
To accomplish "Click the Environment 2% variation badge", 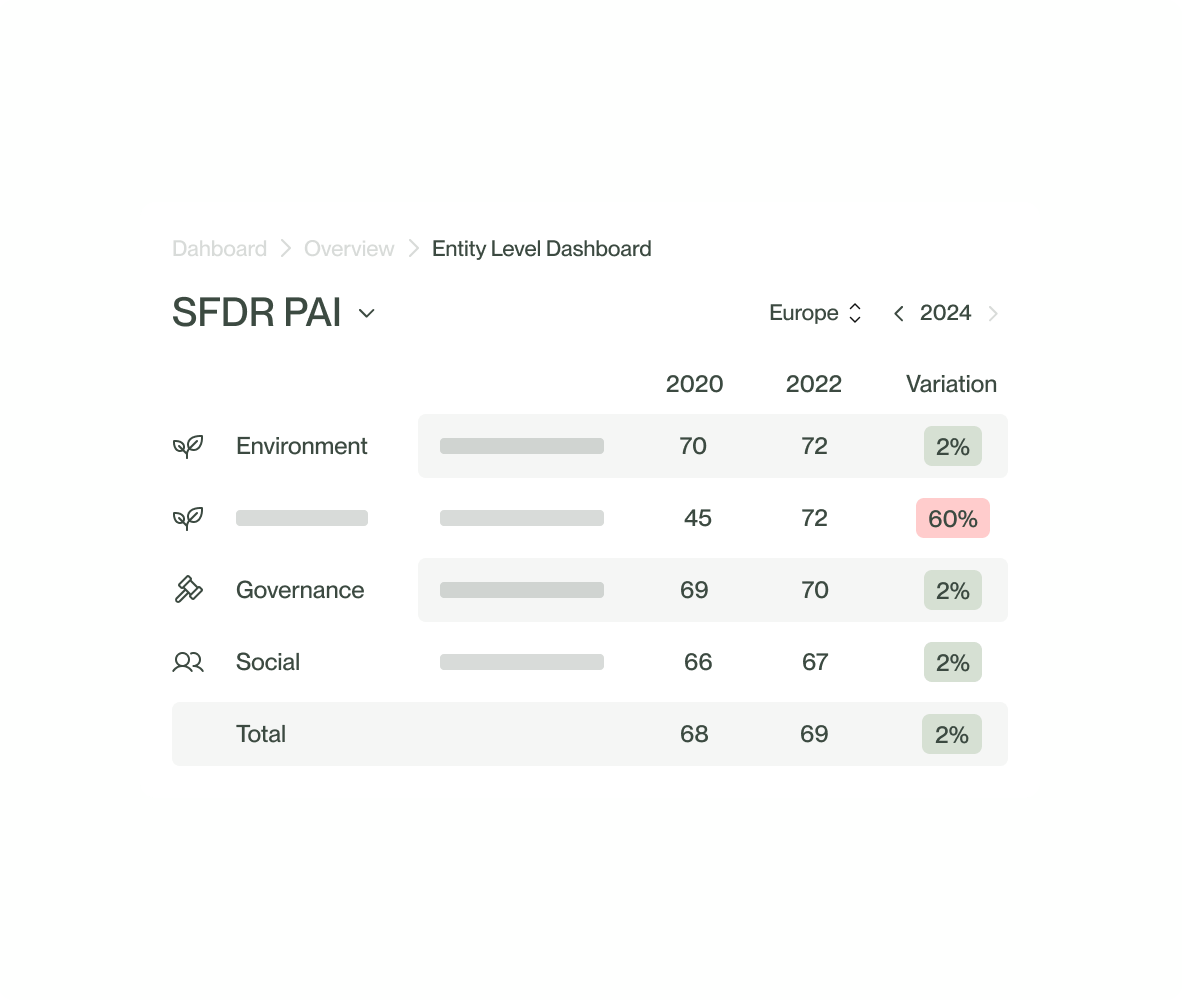I will (x=952, y=446).
